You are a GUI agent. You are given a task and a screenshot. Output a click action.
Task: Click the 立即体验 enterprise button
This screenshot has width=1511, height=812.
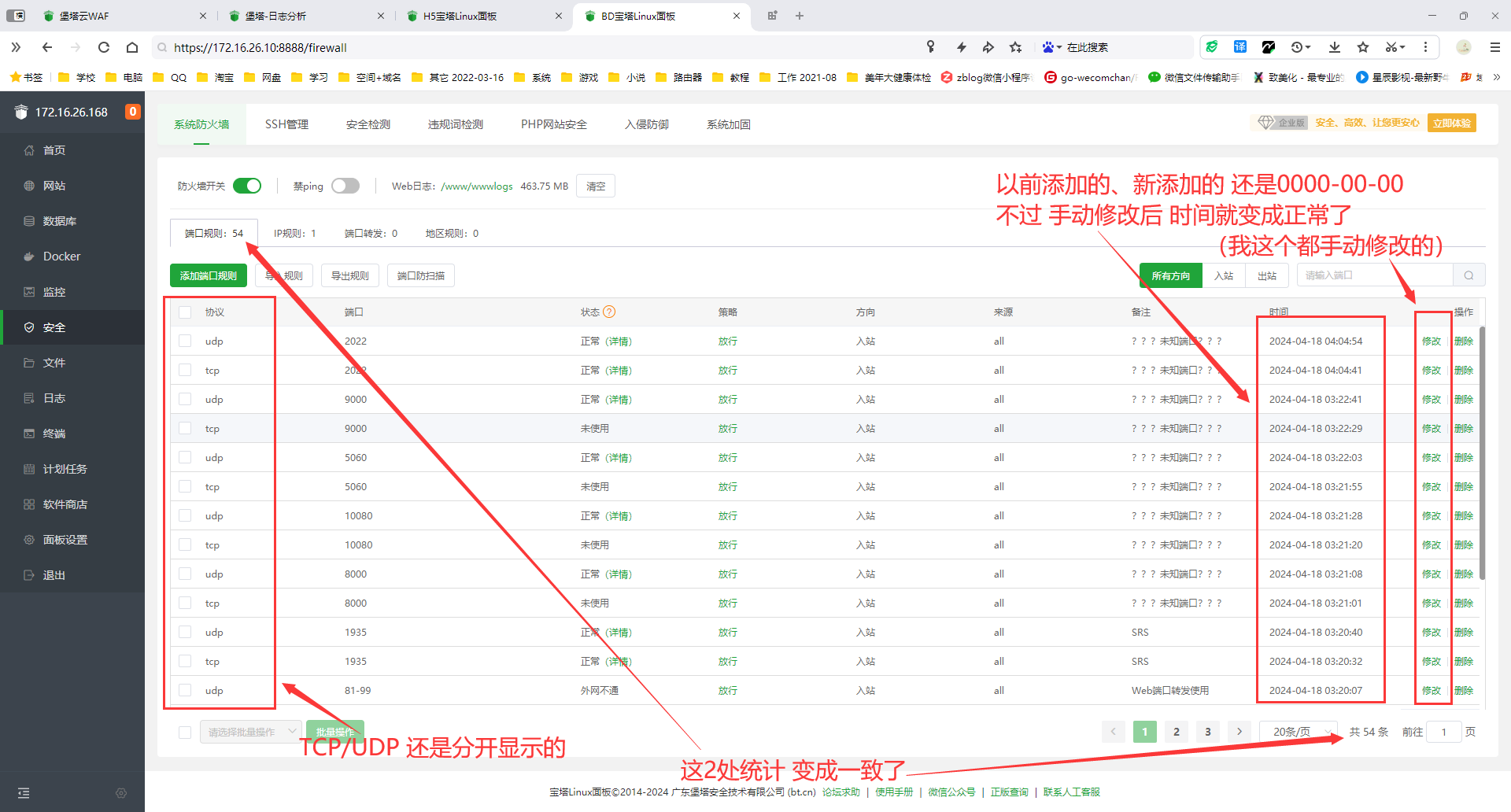(x=1452, y=123)
